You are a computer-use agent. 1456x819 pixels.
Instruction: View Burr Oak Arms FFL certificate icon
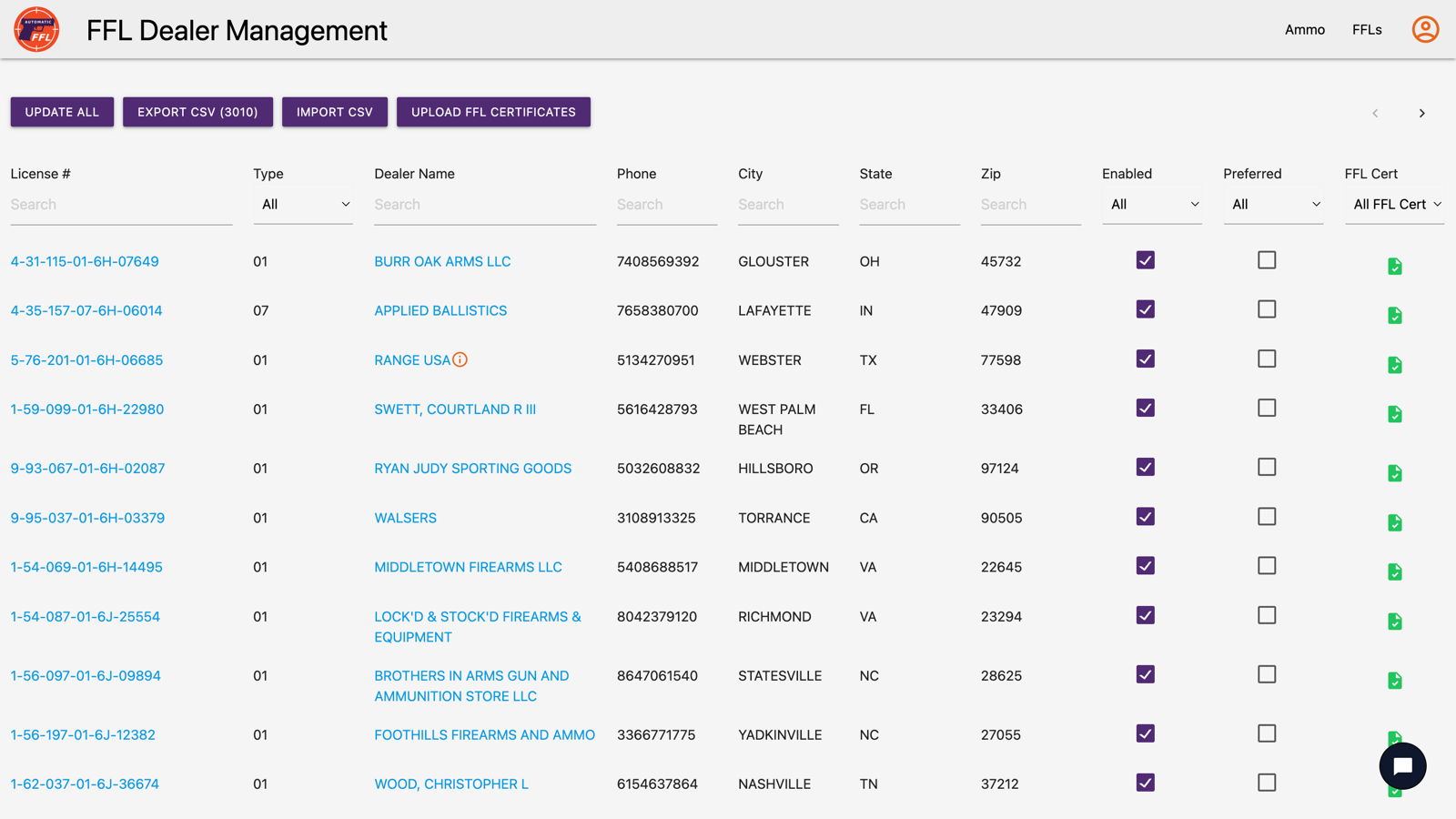(1395, 266)
